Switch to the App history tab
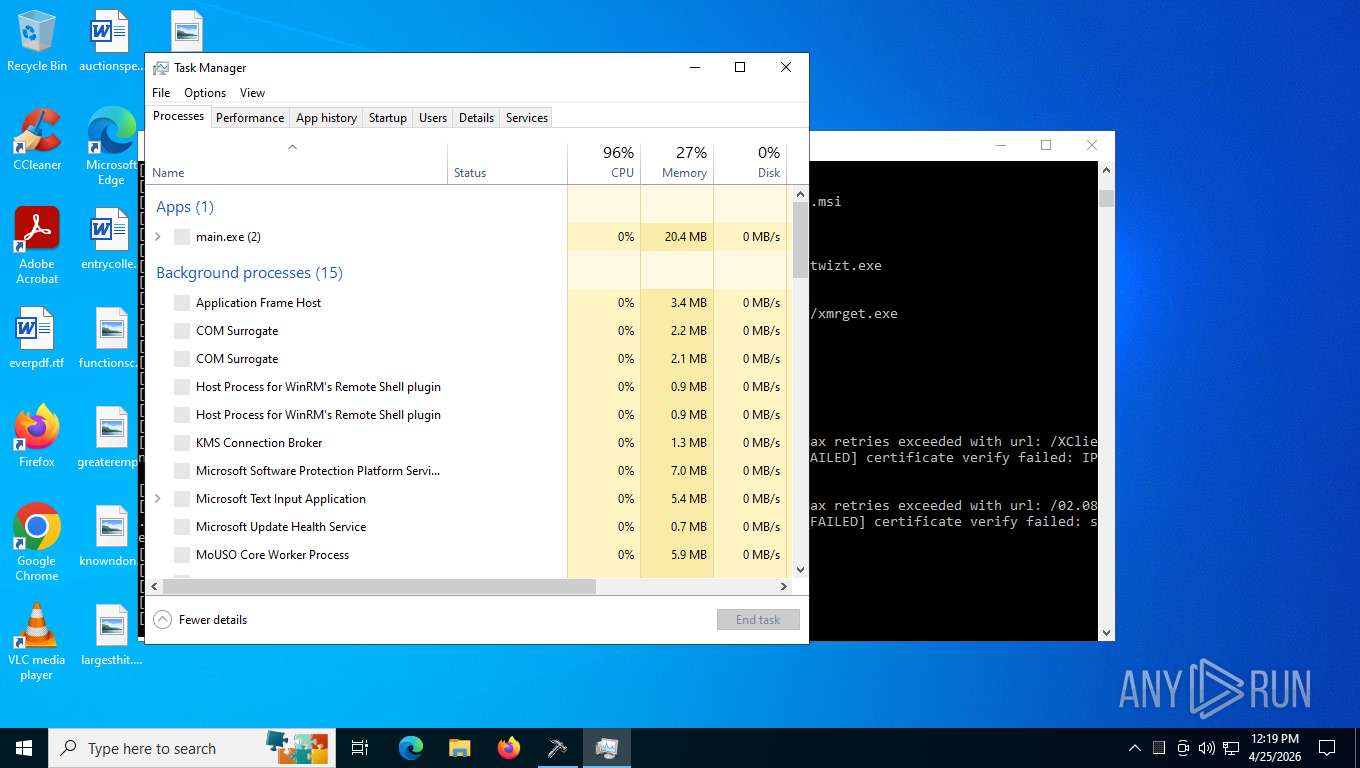The image size is (1360, 768). pos(326,118)
